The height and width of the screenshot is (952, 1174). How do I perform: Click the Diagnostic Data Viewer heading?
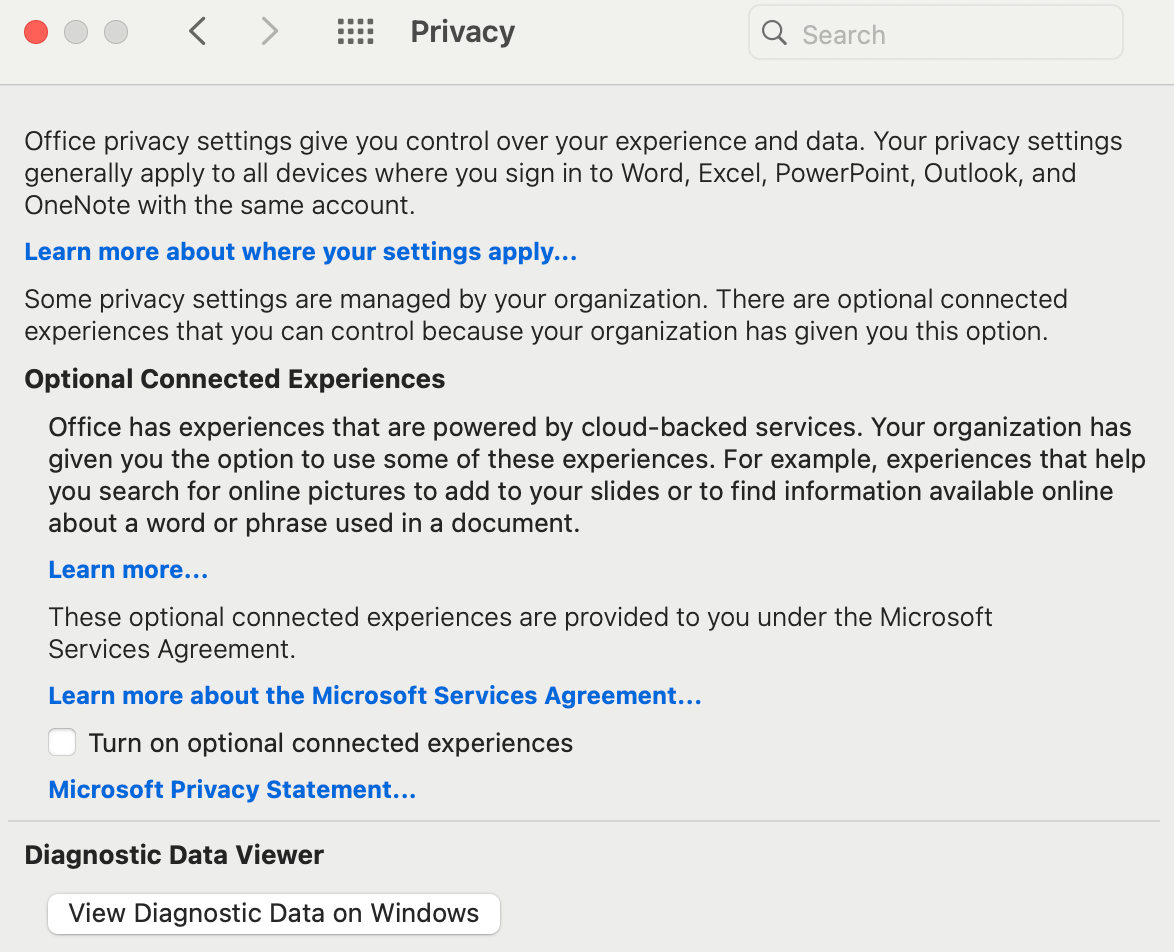[x=174, y=855]
